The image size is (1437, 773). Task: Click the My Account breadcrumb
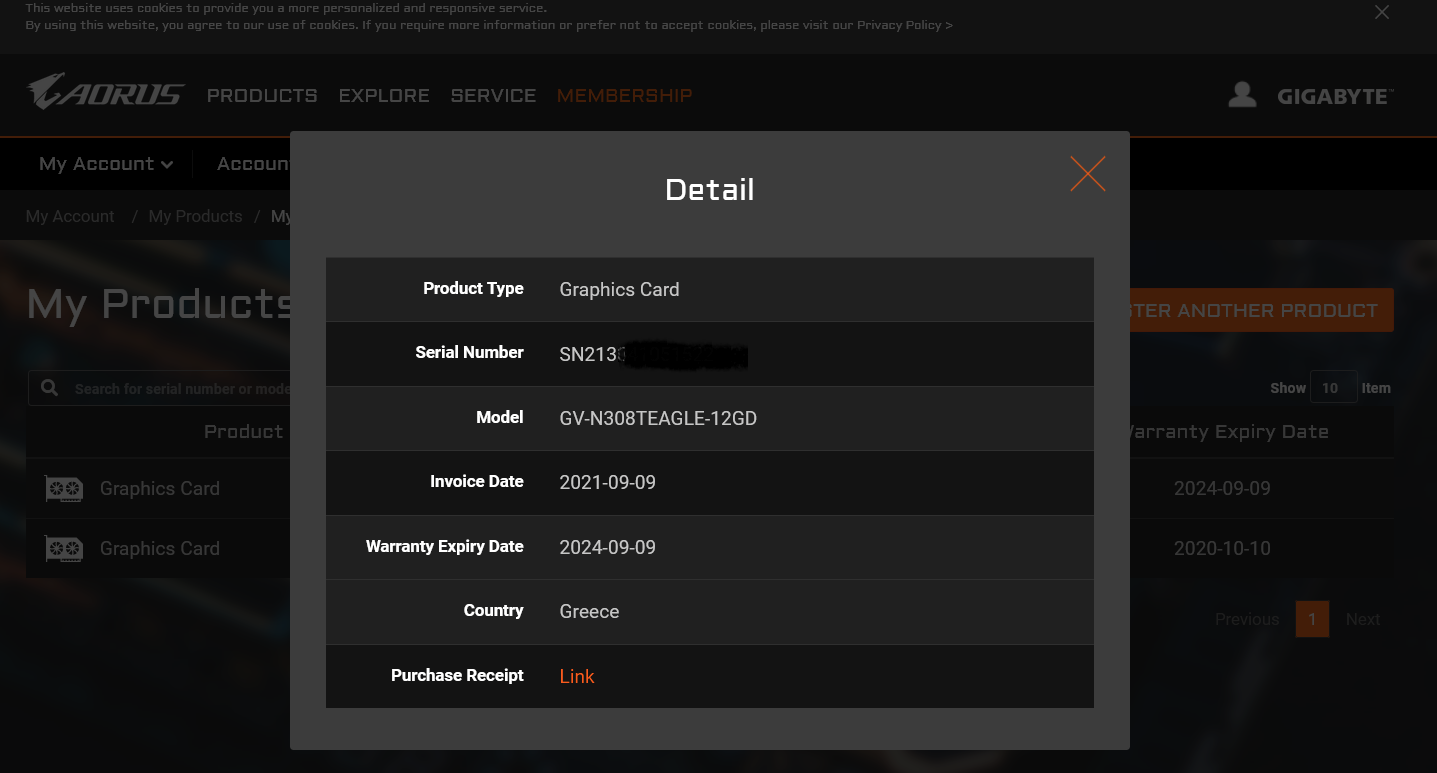70,216
